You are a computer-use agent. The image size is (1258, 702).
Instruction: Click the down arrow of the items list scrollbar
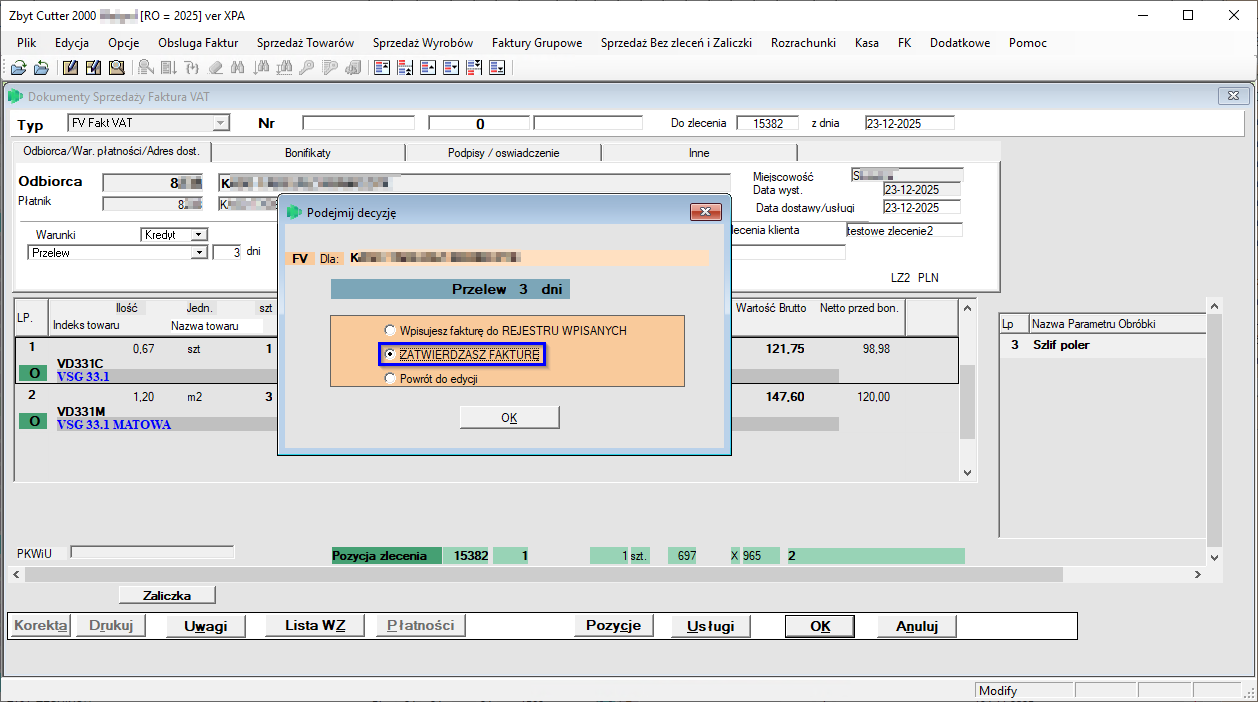pos(967,472)
